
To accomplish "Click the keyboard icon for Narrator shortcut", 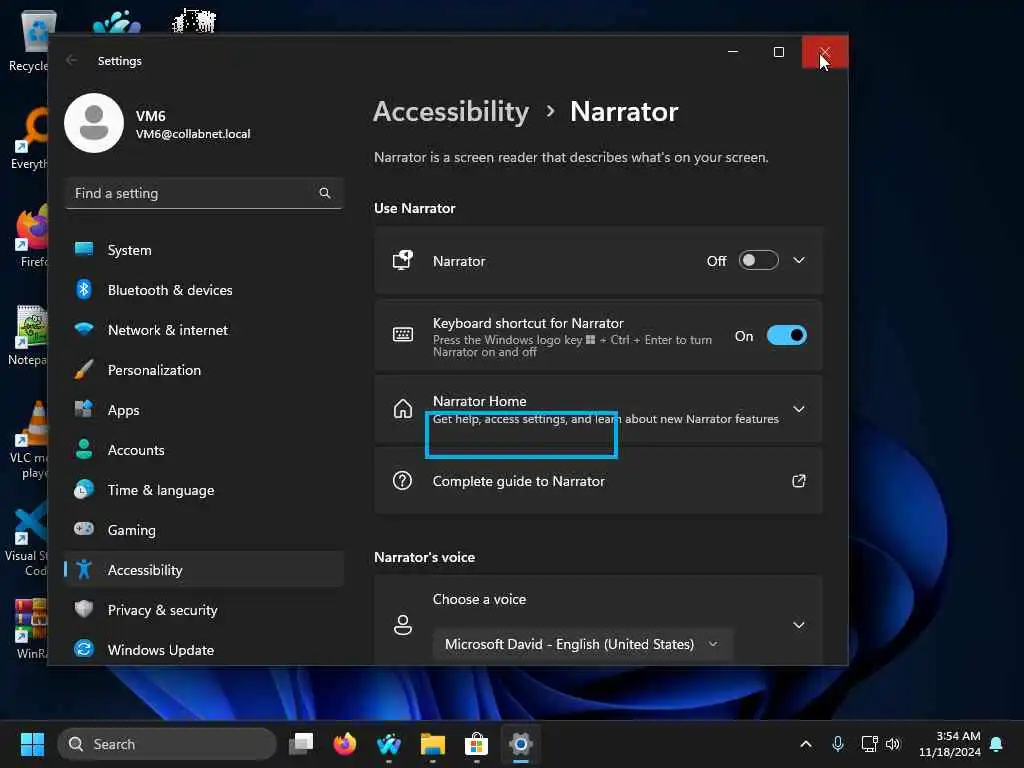I will click(x=403, y=335).
